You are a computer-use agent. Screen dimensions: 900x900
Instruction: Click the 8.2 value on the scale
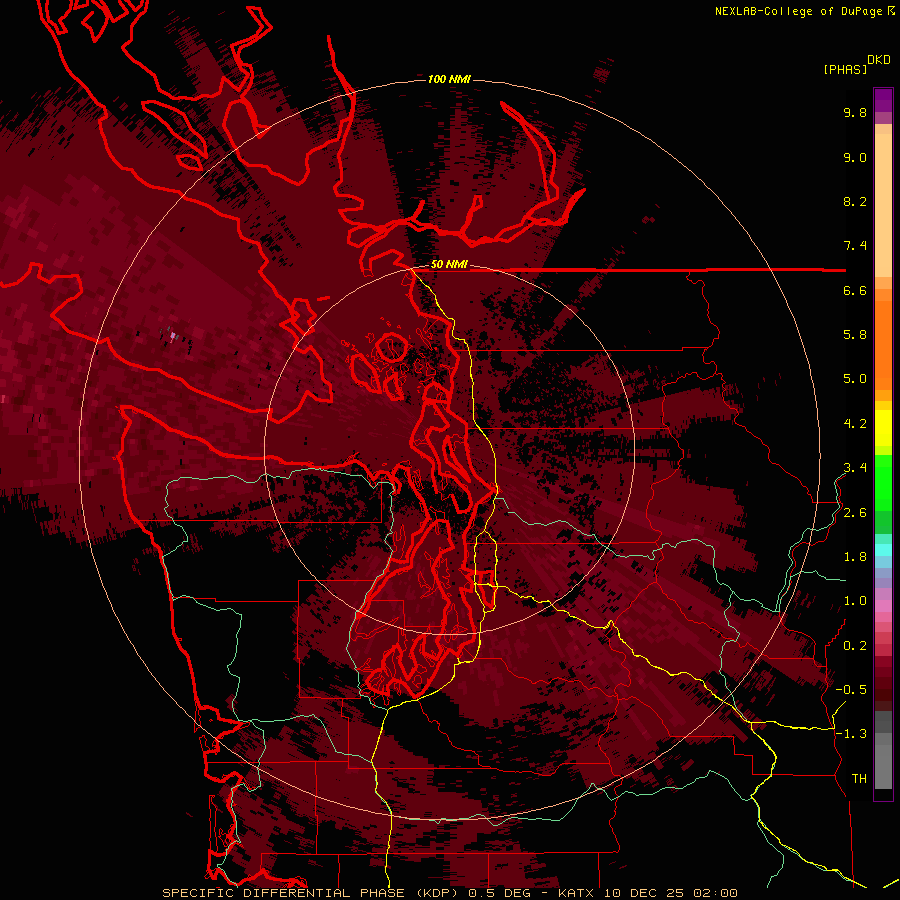855,201
